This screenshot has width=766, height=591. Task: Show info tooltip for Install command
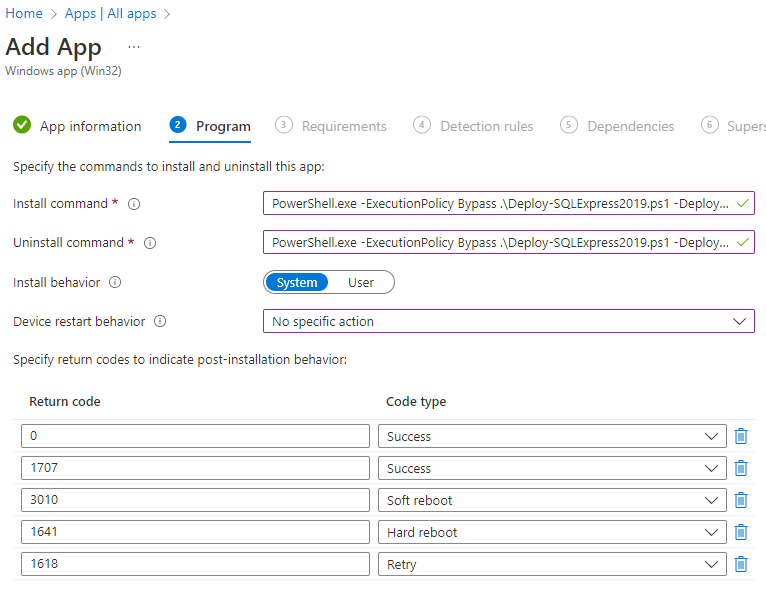tap(134, 204)
